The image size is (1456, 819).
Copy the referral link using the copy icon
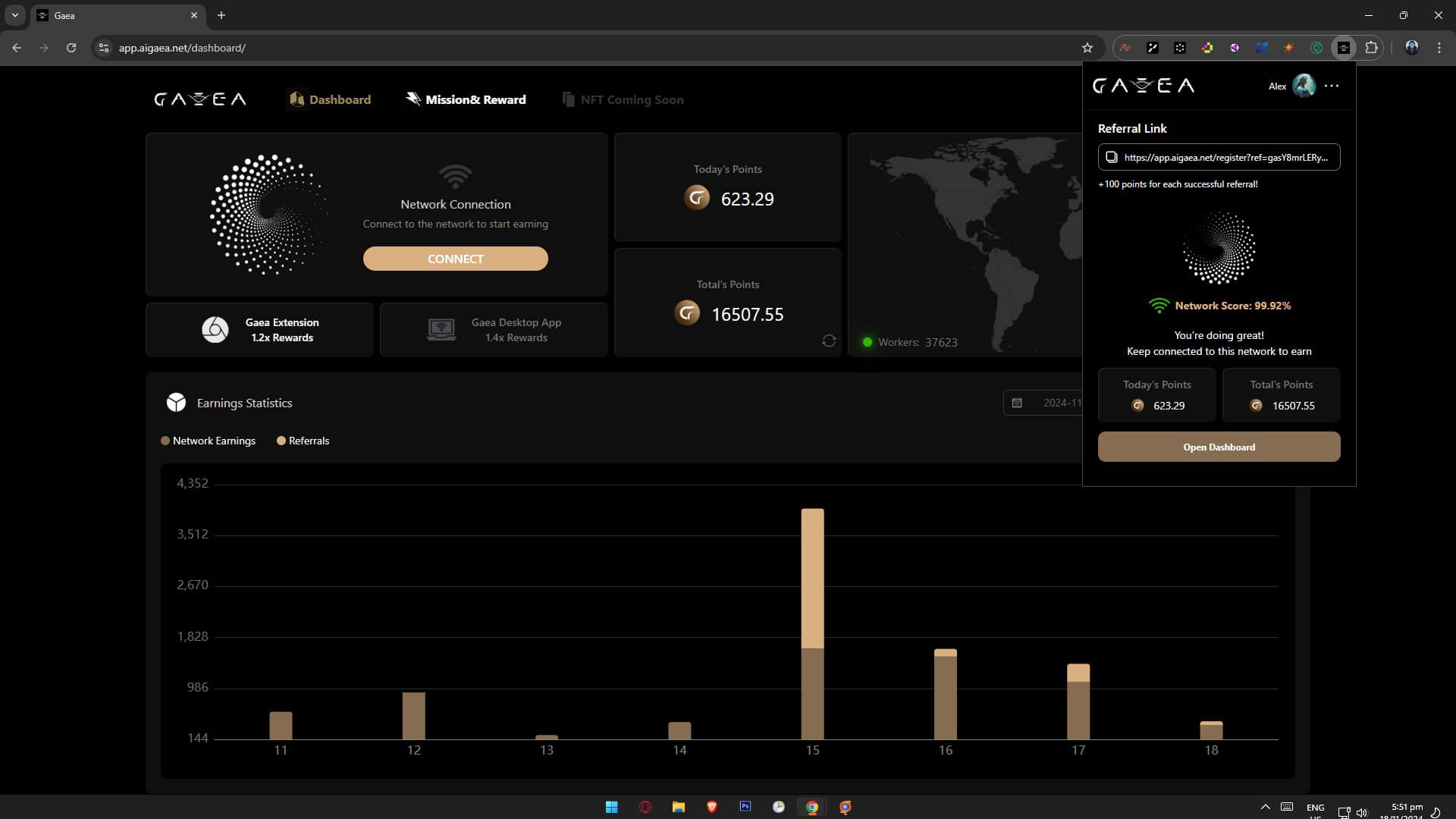coord(1111,157)
